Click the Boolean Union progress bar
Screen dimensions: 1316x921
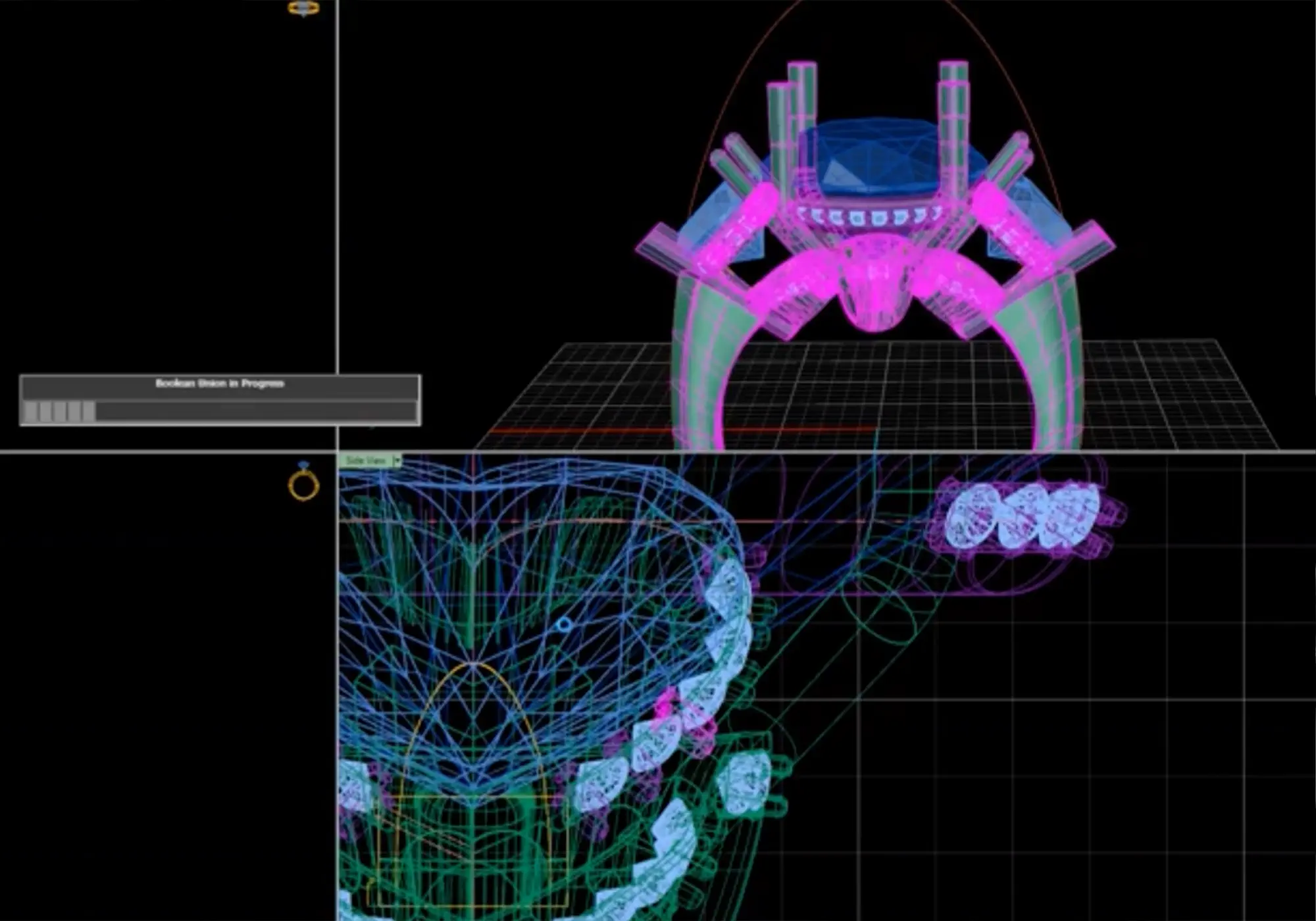[220, 412]
